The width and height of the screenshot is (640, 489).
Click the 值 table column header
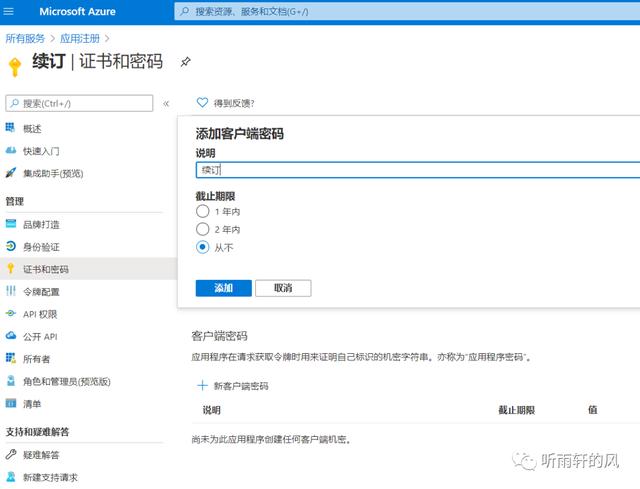(593, 409)
